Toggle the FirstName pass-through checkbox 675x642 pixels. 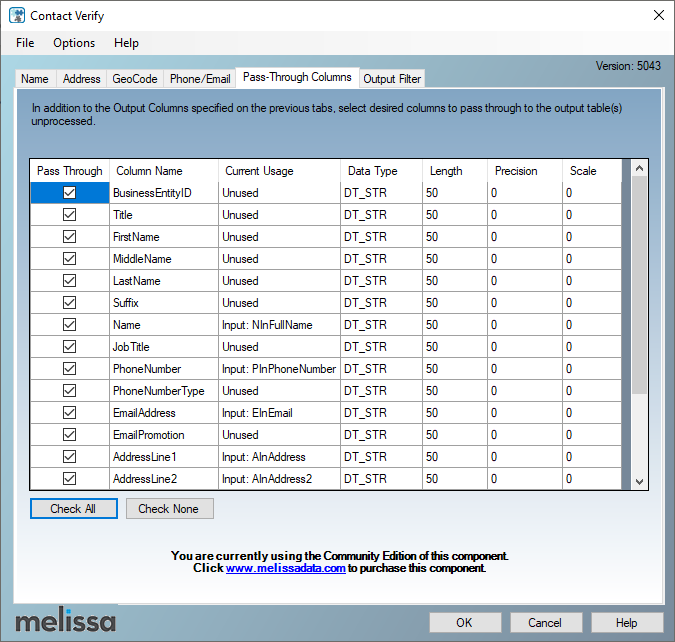point(69,236)
